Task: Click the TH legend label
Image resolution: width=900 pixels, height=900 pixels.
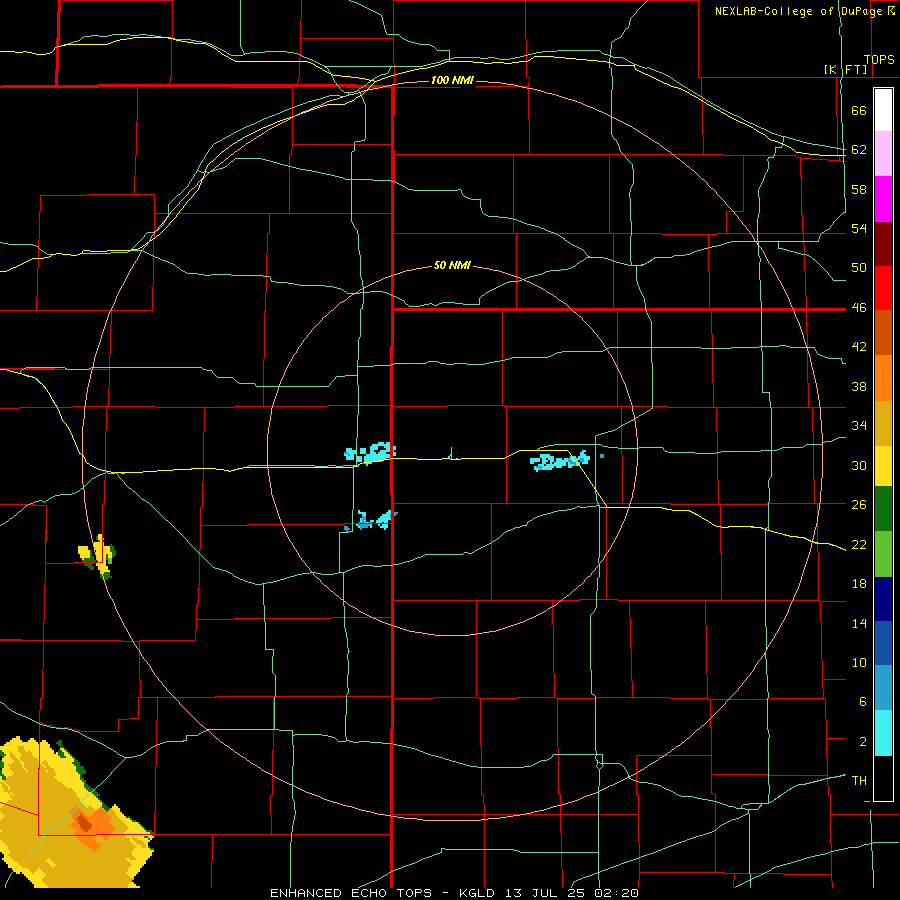Action: [859, 780]
